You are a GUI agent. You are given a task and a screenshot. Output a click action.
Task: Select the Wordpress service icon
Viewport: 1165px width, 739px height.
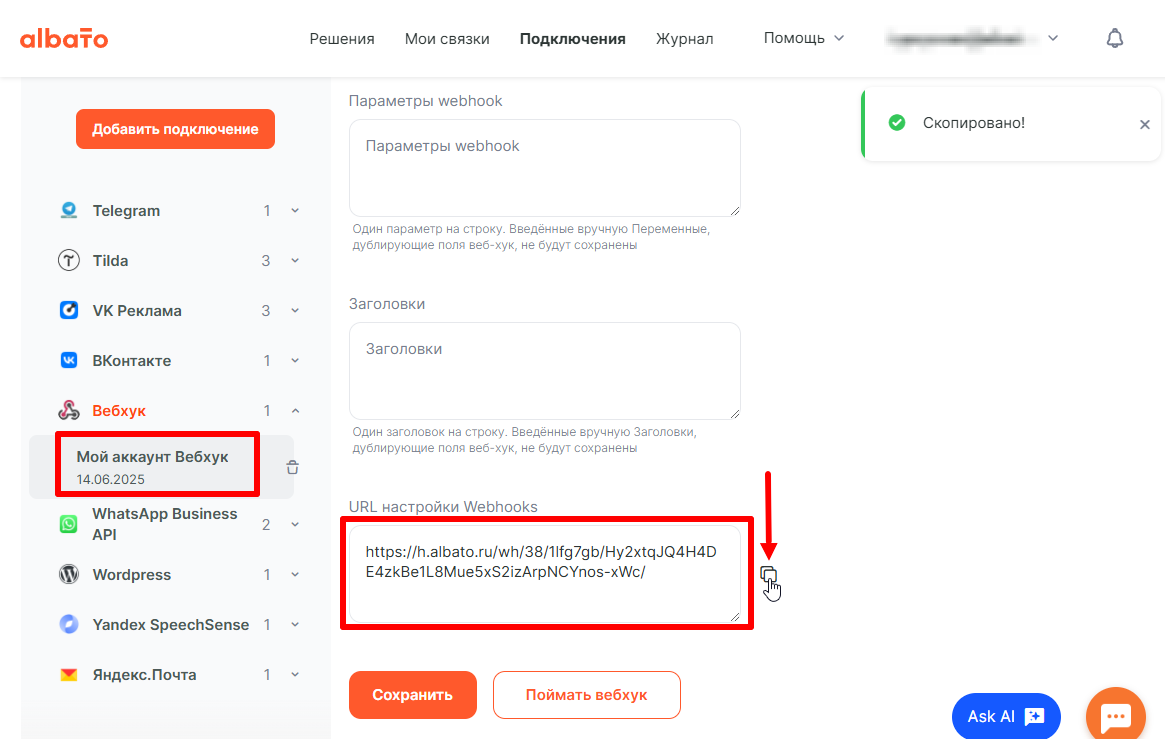(x=69, y=575)
